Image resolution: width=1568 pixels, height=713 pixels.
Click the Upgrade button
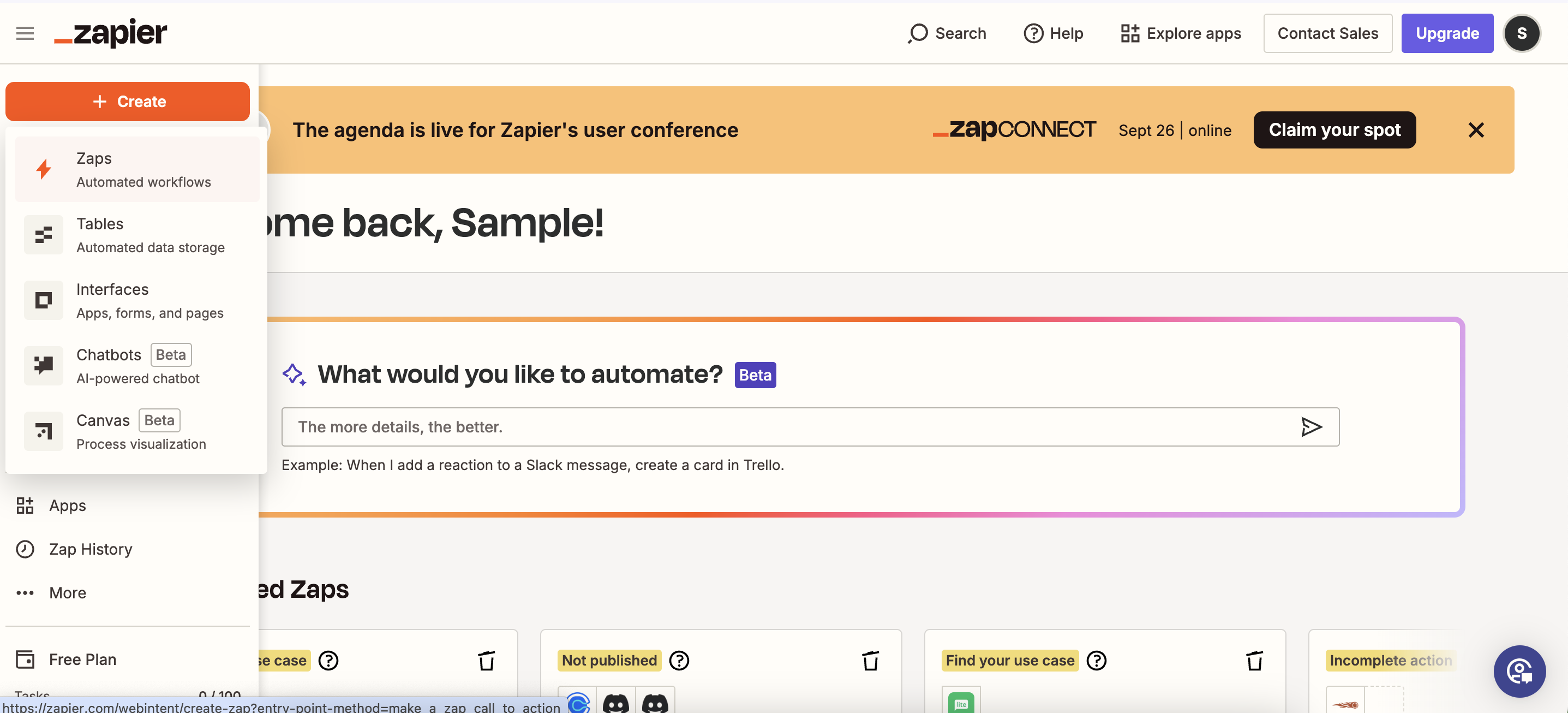coord(1446,33)
